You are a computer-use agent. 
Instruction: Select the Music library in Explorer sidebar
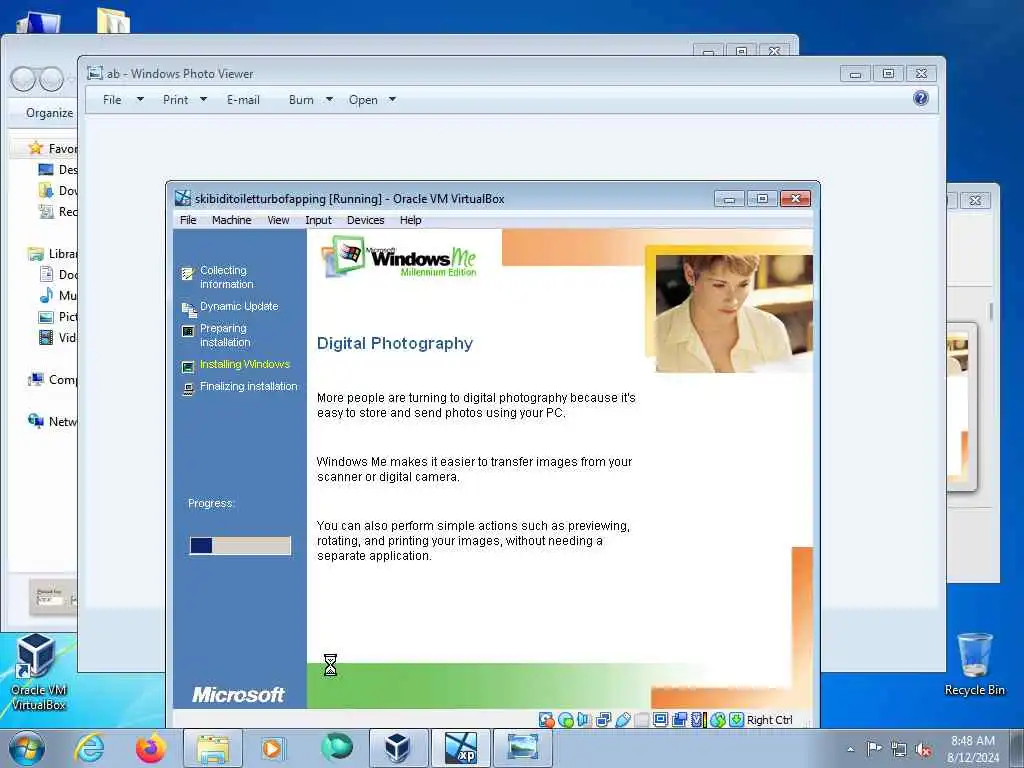tap(58, 295)
